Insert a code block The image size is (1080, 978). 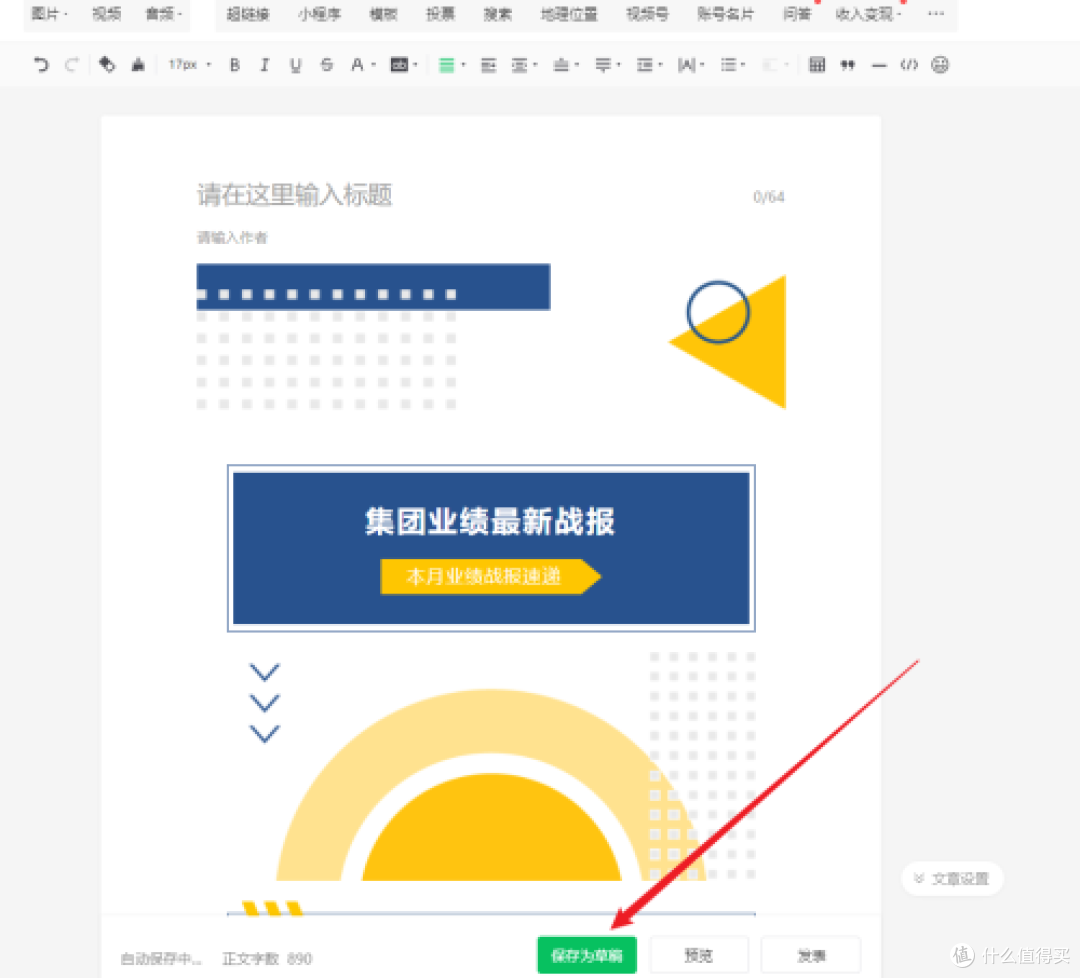(x=909, y=65)
